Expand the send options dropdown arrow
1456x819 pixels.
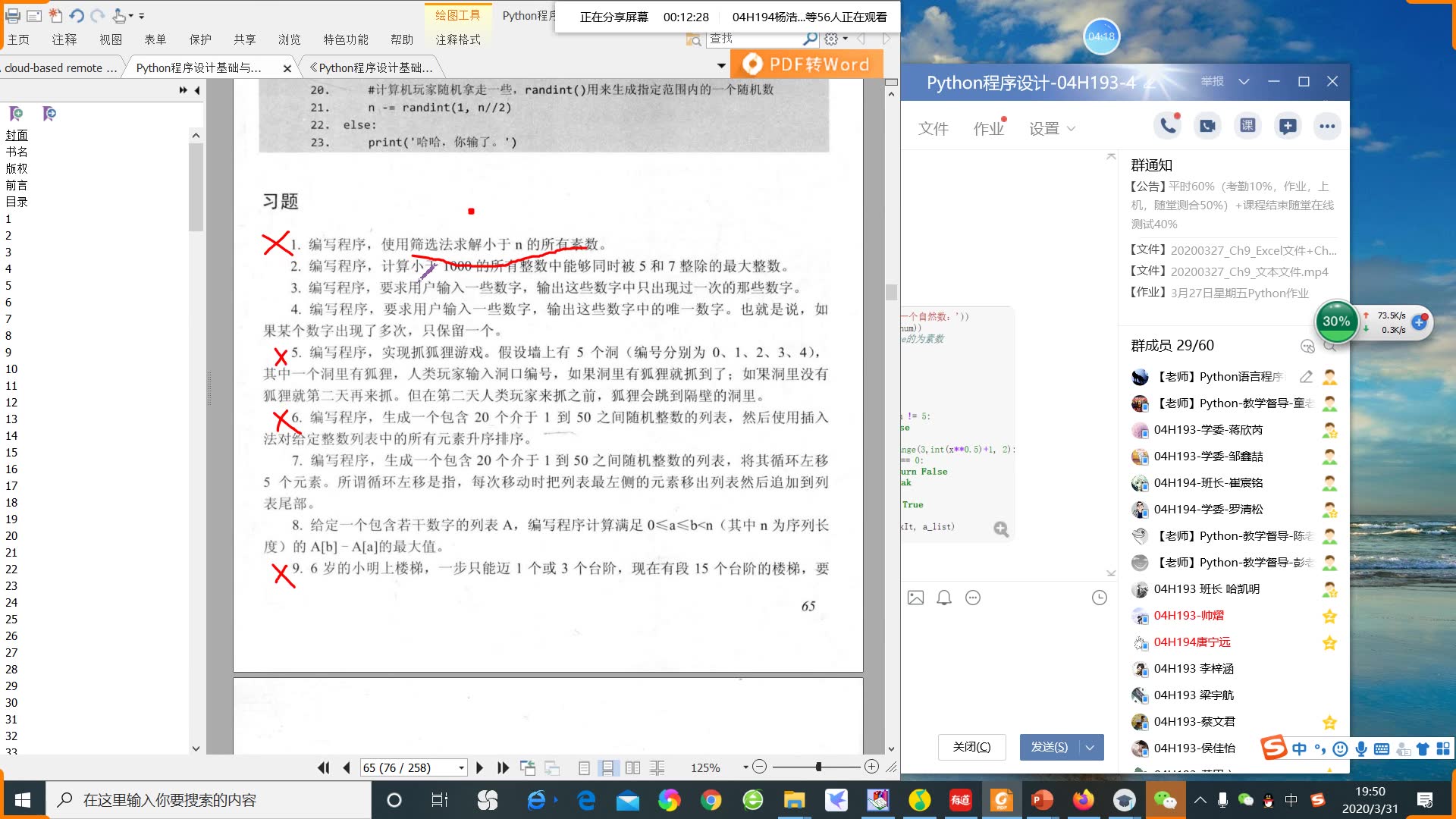(x=1090, y=747)
